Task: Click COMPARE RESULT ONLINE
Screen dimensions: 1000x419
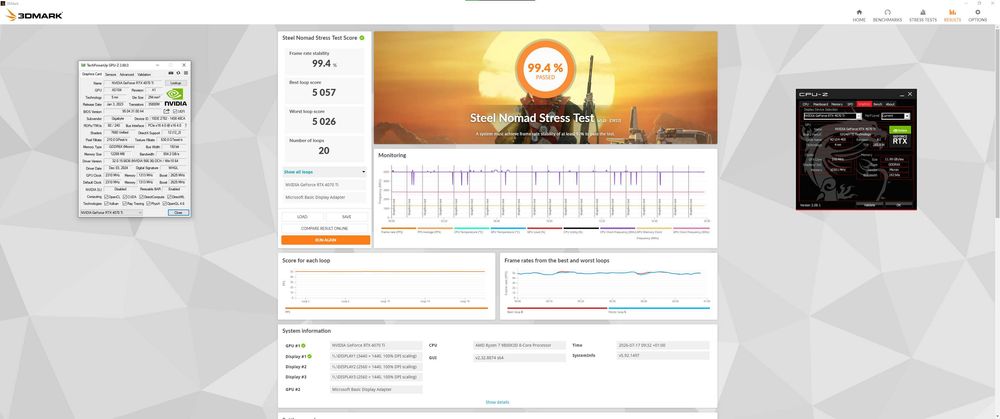Action: [x=325, y=228]
